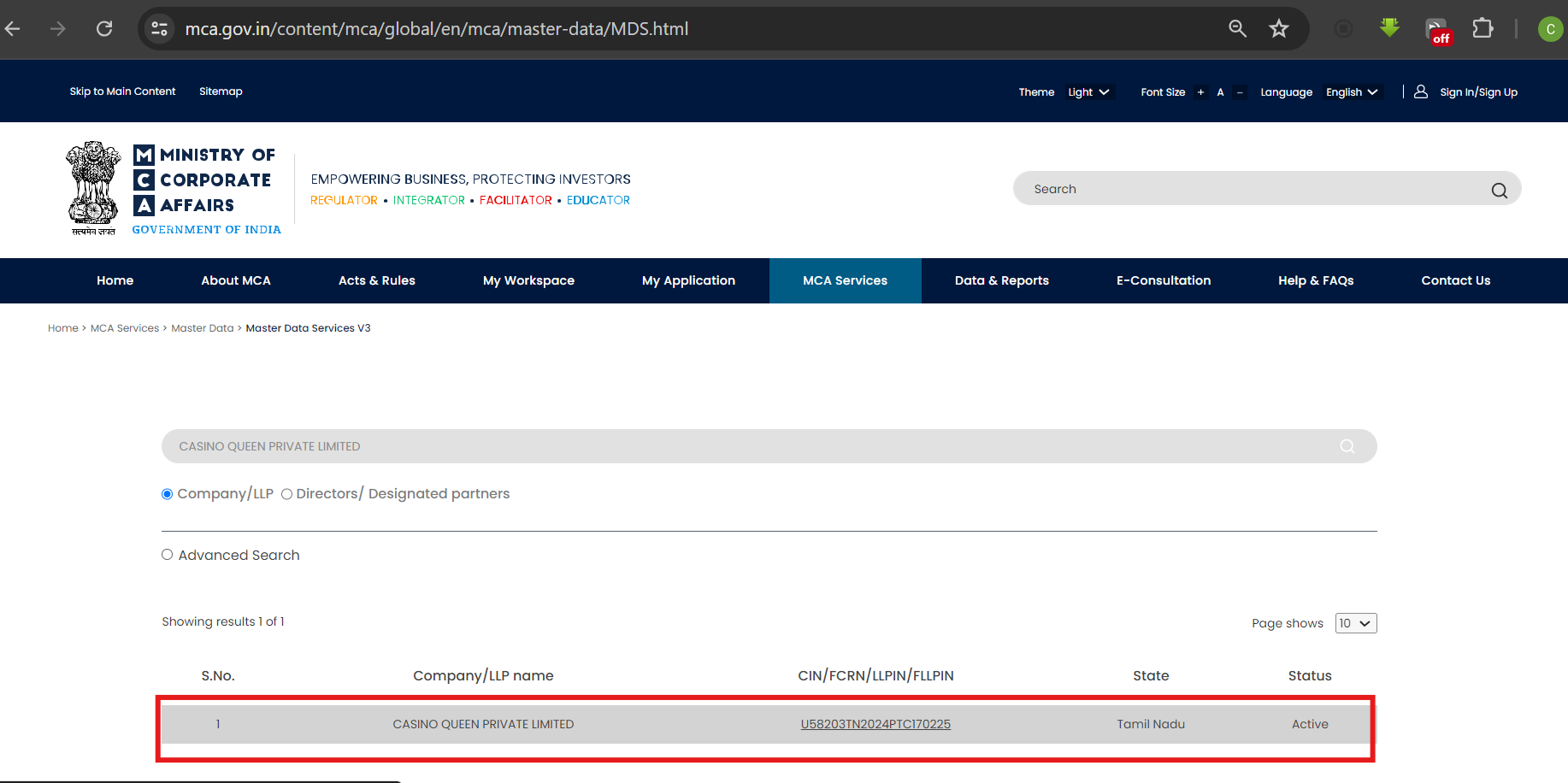Click the green download arrow extension icon
Screen dimensions: 1568x783
(x=1389, y=28)
